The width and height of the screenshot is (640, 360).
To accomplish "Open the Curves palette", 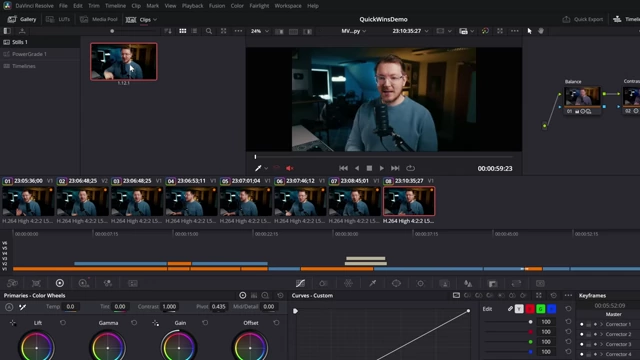I will [x=300, y=283].
